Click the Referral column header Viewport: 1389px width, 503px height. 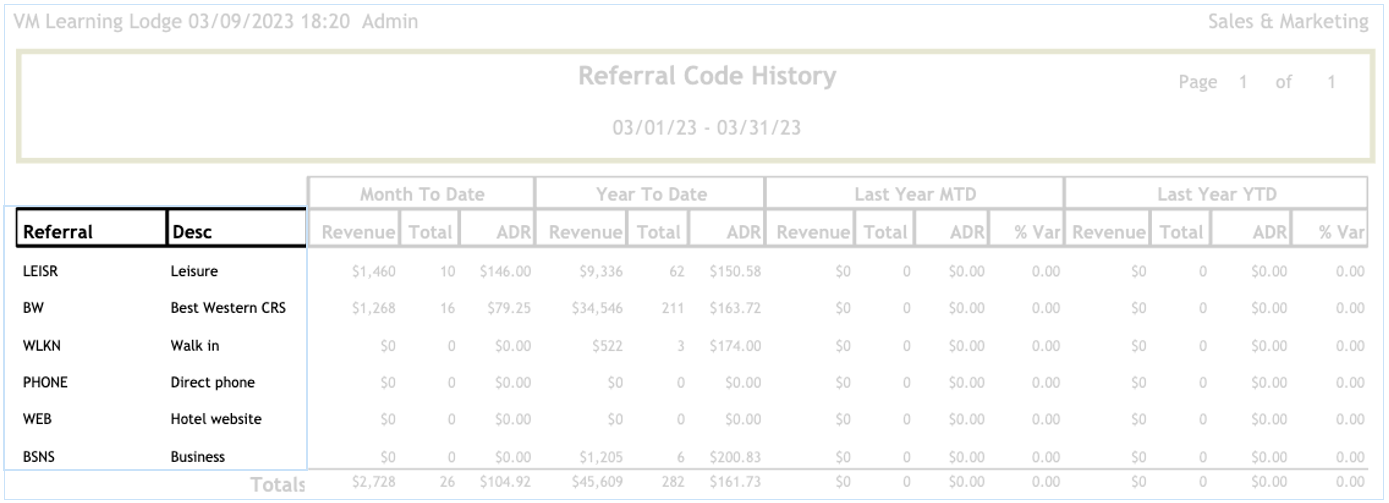point(58,233)
